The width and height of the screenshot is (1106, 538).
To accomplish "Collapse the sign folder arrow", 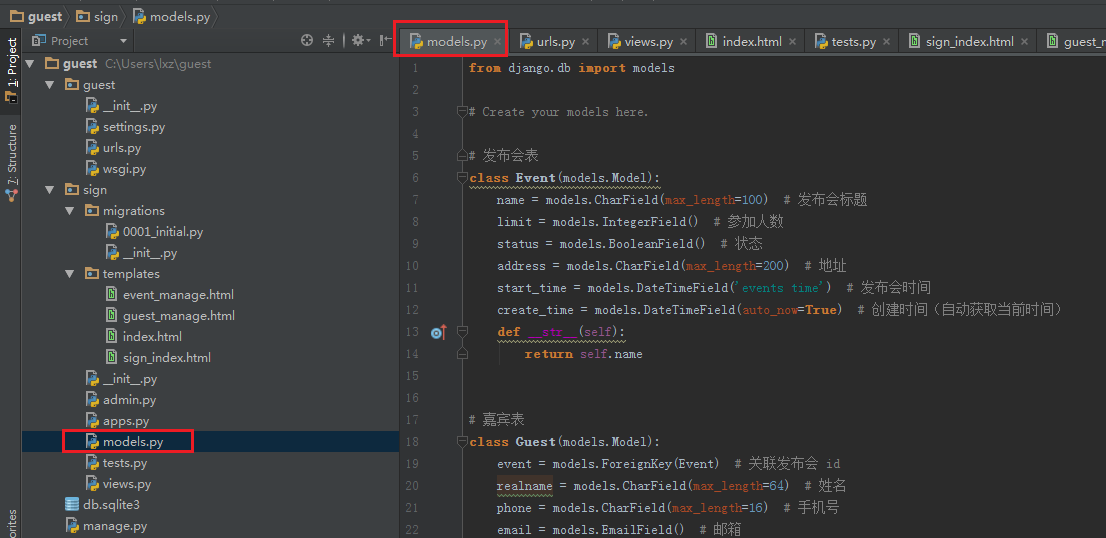I will 49,190.
